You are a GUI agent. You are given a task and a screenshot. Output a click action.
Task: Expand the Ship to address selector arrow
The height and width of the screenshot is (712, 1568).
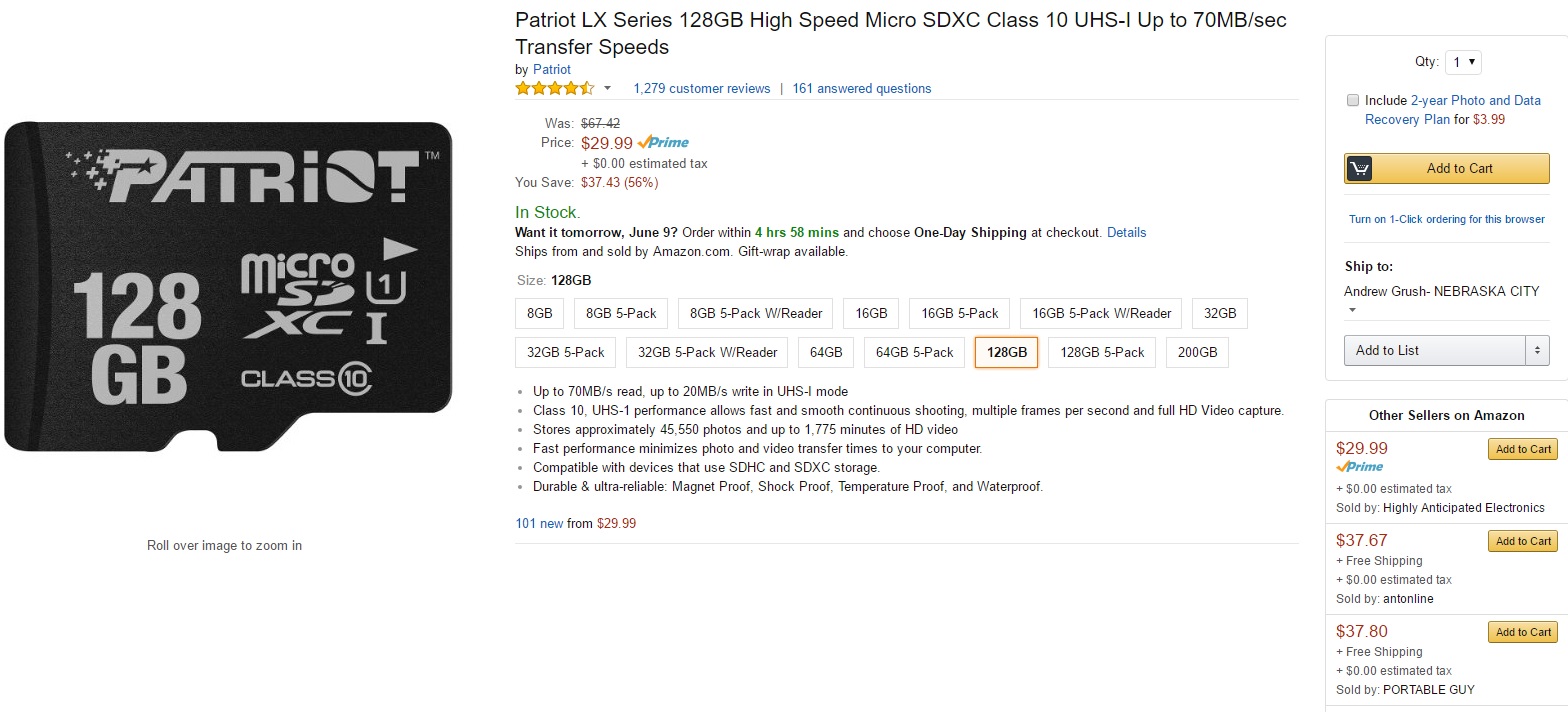1352,310
